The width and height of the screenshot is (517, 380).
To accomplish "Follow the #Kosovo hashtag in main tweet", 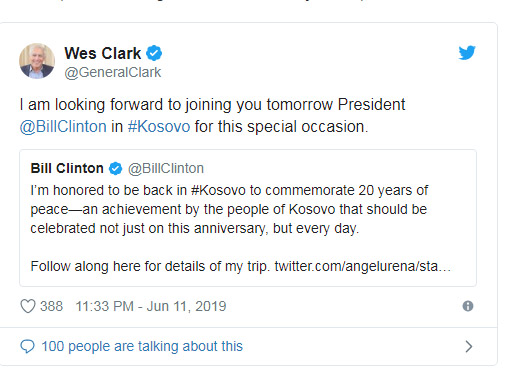I will 159,127.
